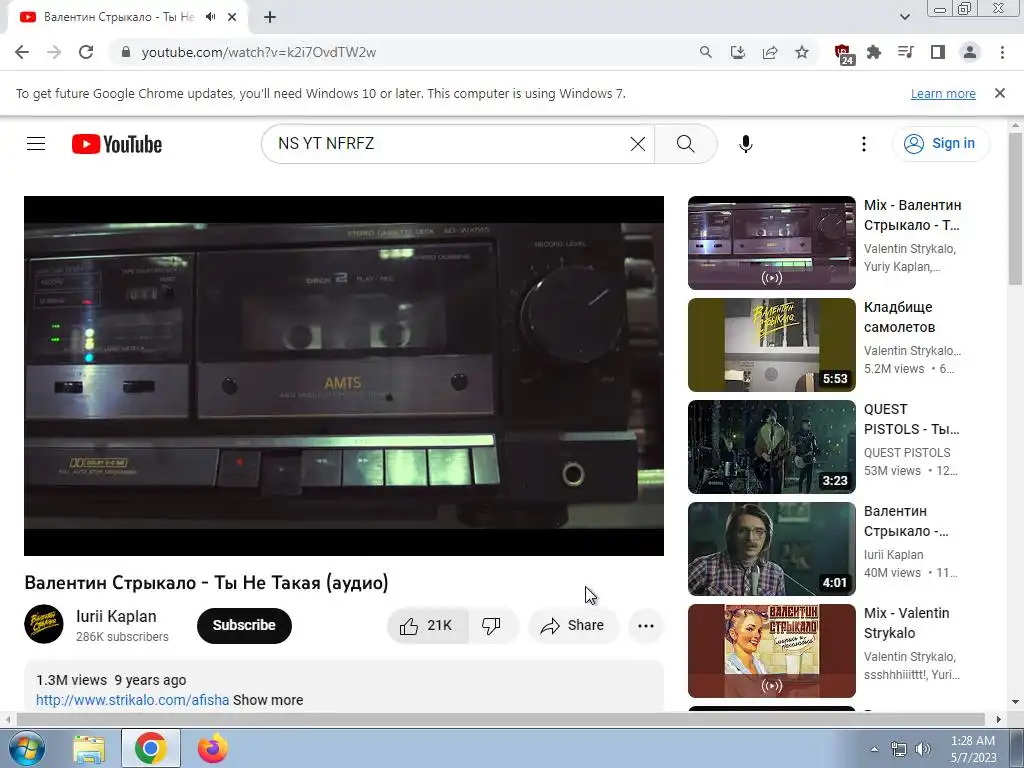Dislike the video with thumbs-down
The height and width of the screenshot is (768, 1024).
(492, 626)
